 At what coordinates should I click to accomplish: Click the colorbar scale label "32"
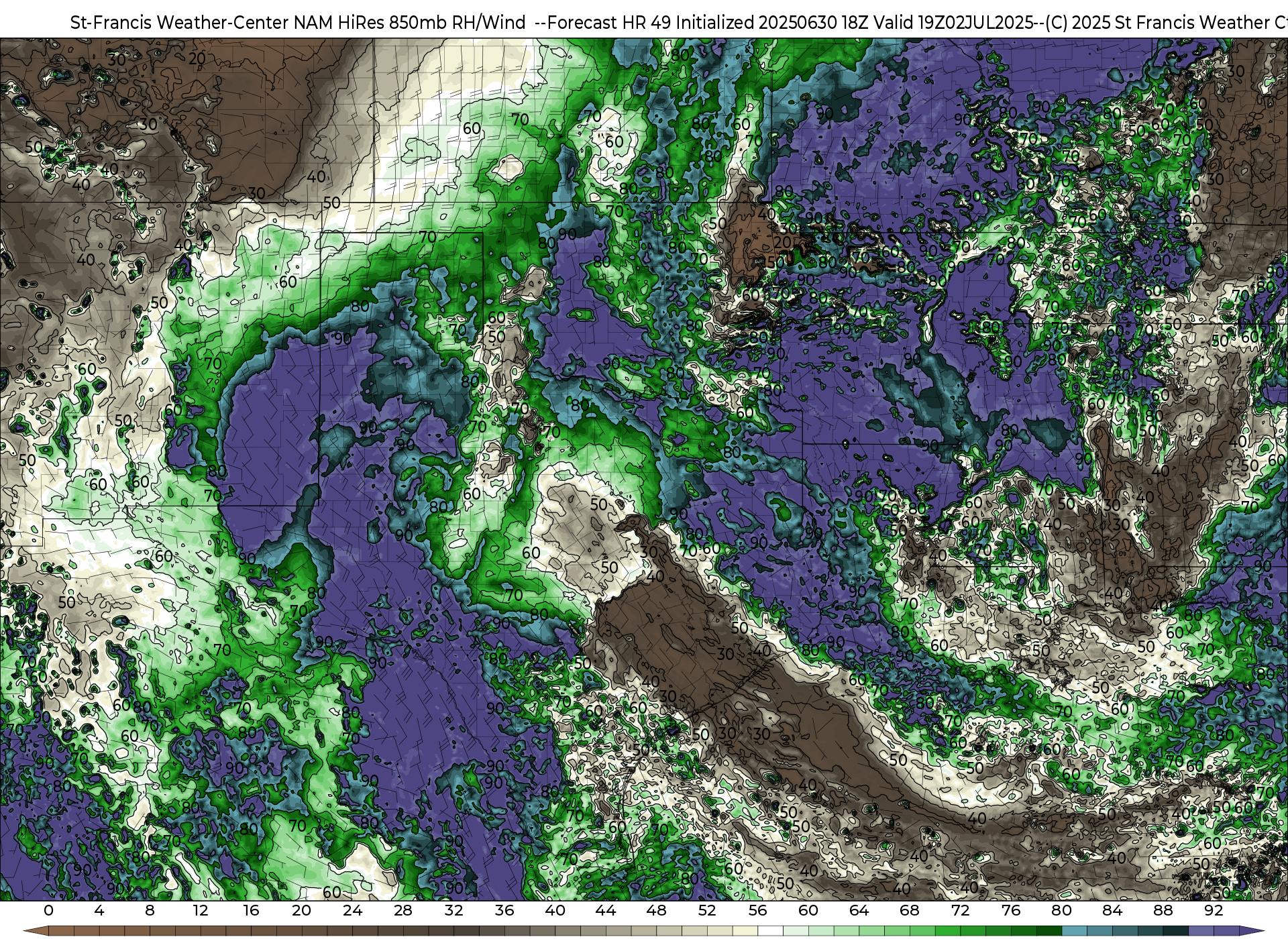pos(453,910)
